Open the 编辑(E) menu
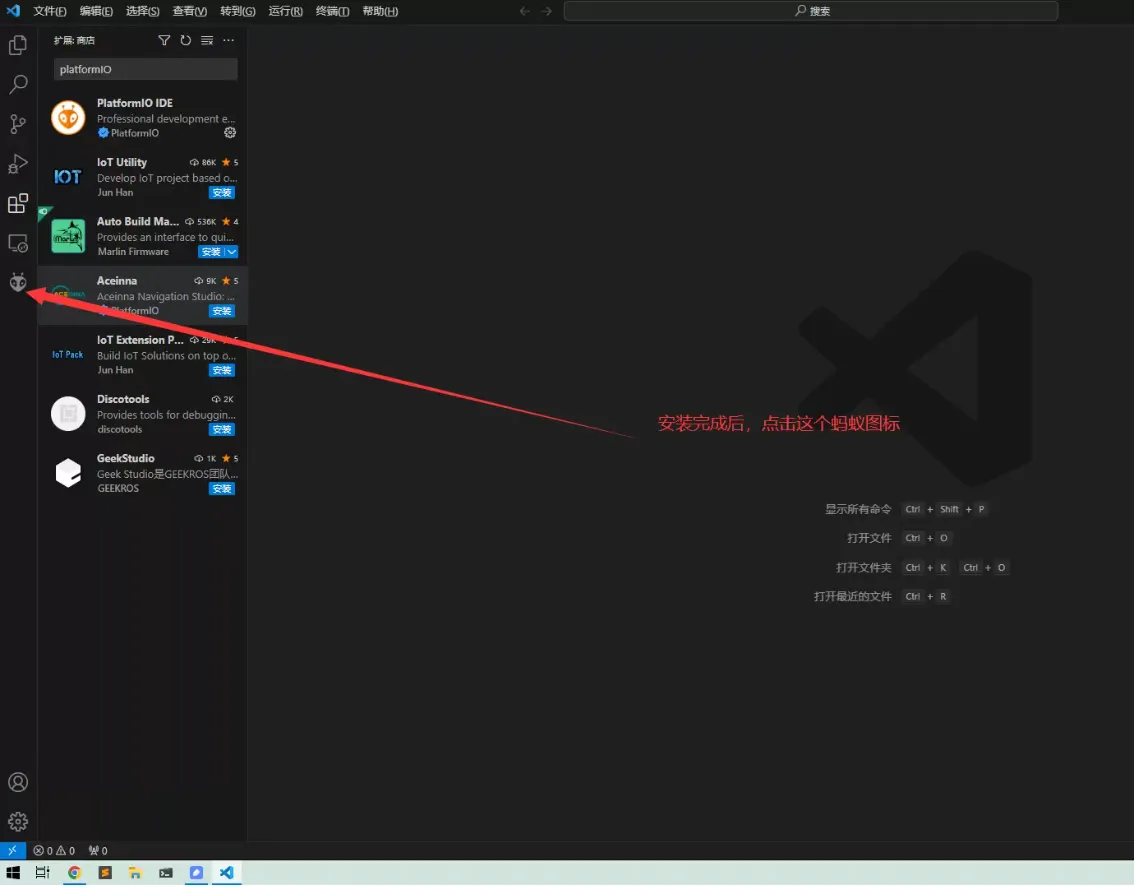 point(96,11)
